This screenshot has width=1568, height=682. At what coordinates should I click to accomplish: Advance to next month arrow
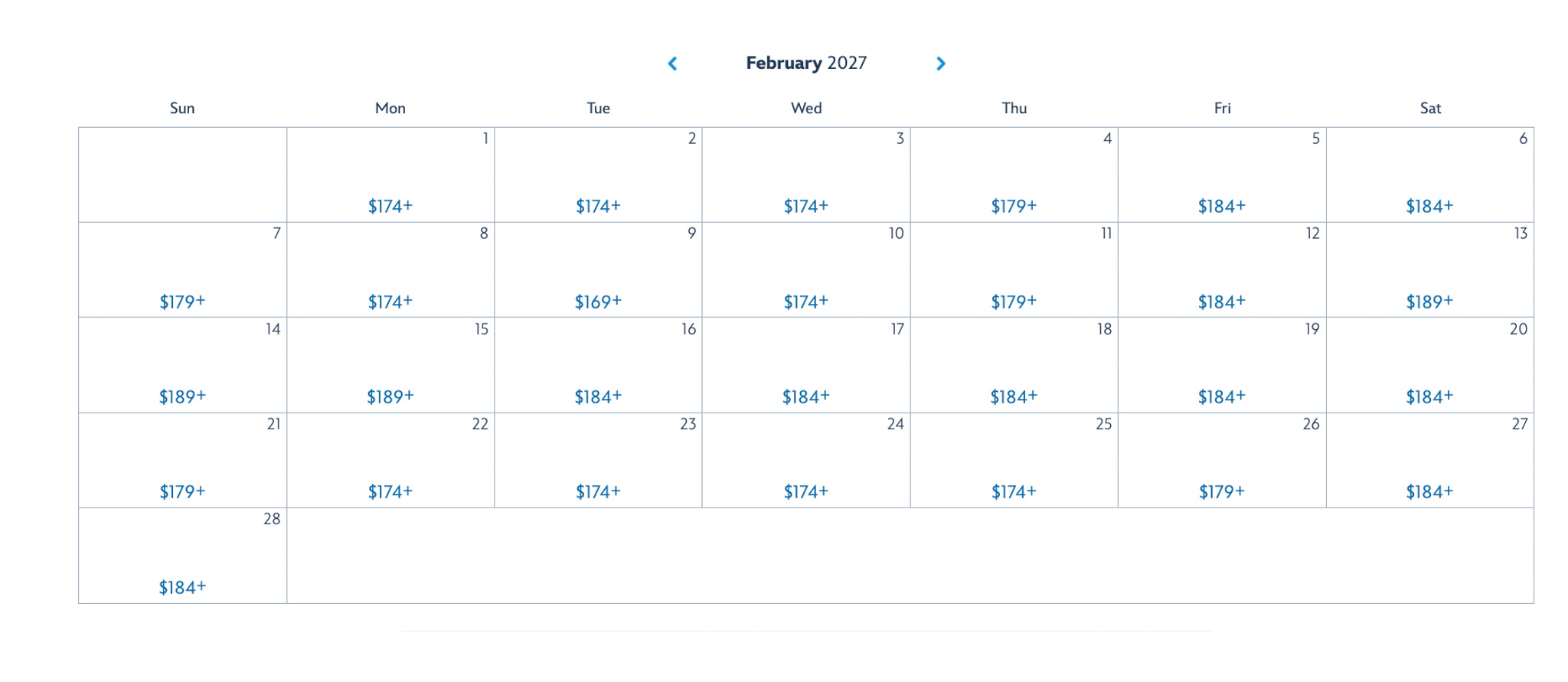pyautogui.click(x=941, y=64)
